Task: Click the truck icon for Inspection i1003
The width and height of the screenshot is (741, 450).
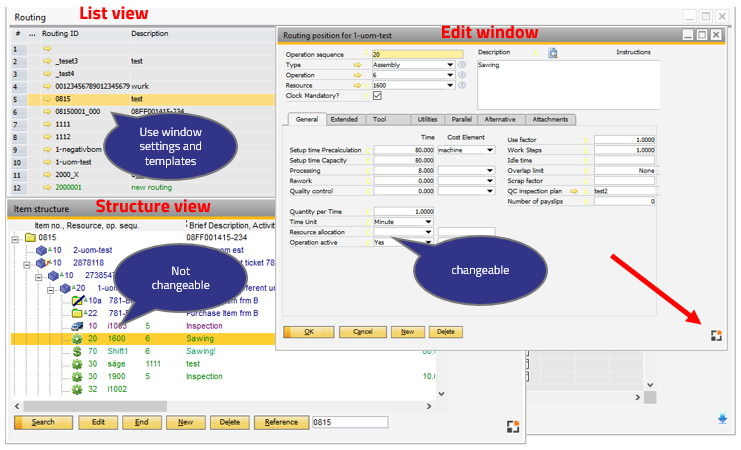Action: (77, 326)
